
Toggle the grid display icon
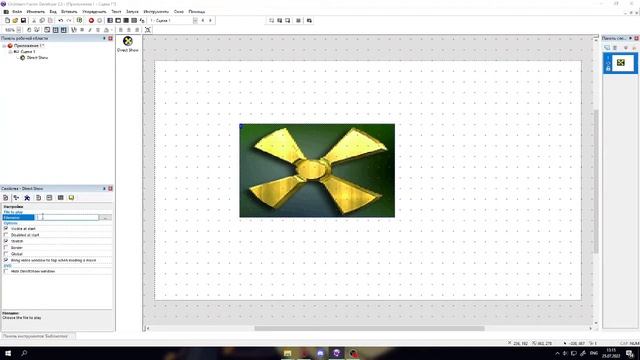click(x=56, y=30)
